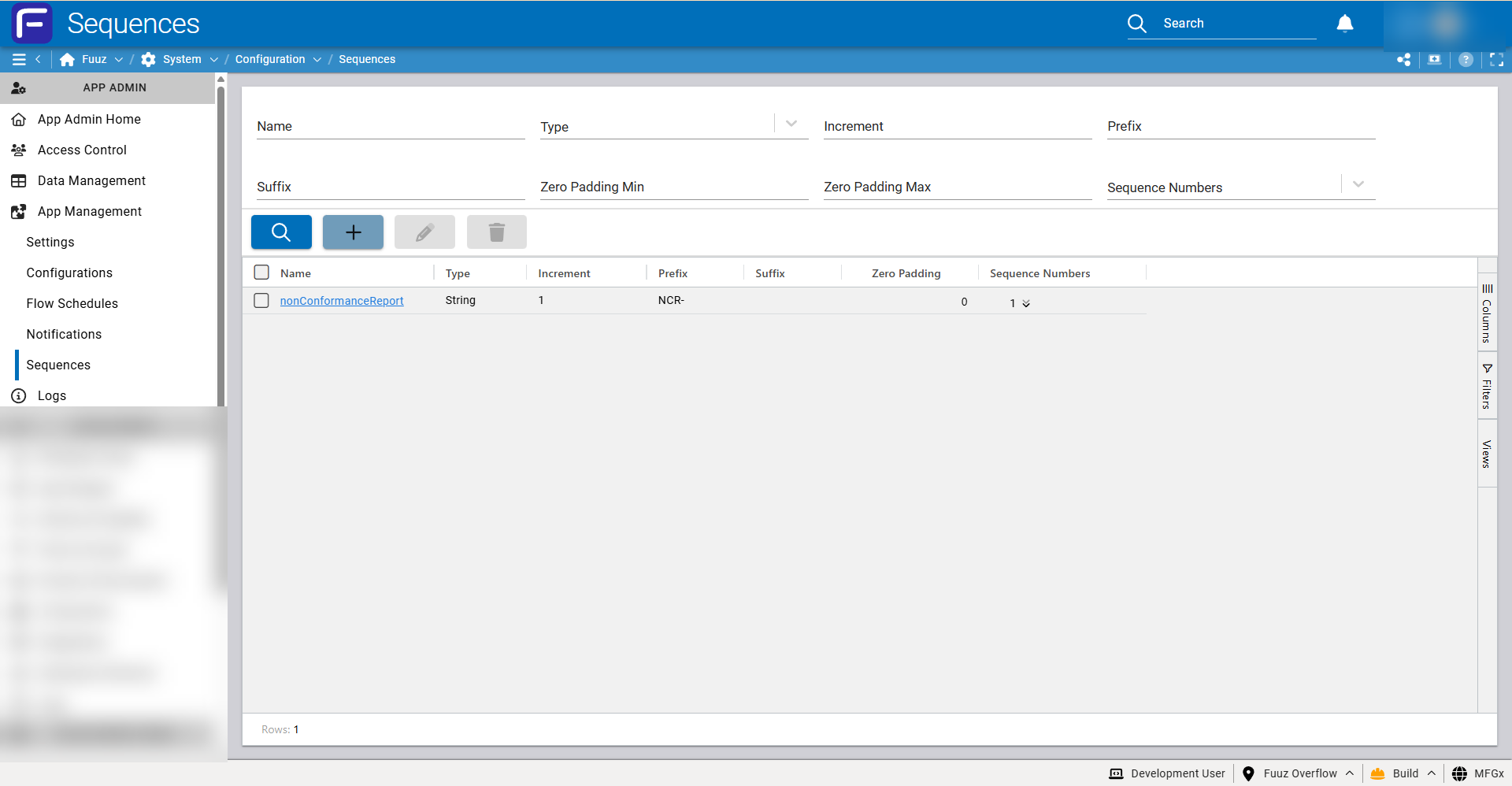Screen dimensions: 1512x786
Task: Open Sequence Numbers filter dropdown
Action: click(1358, 184)
